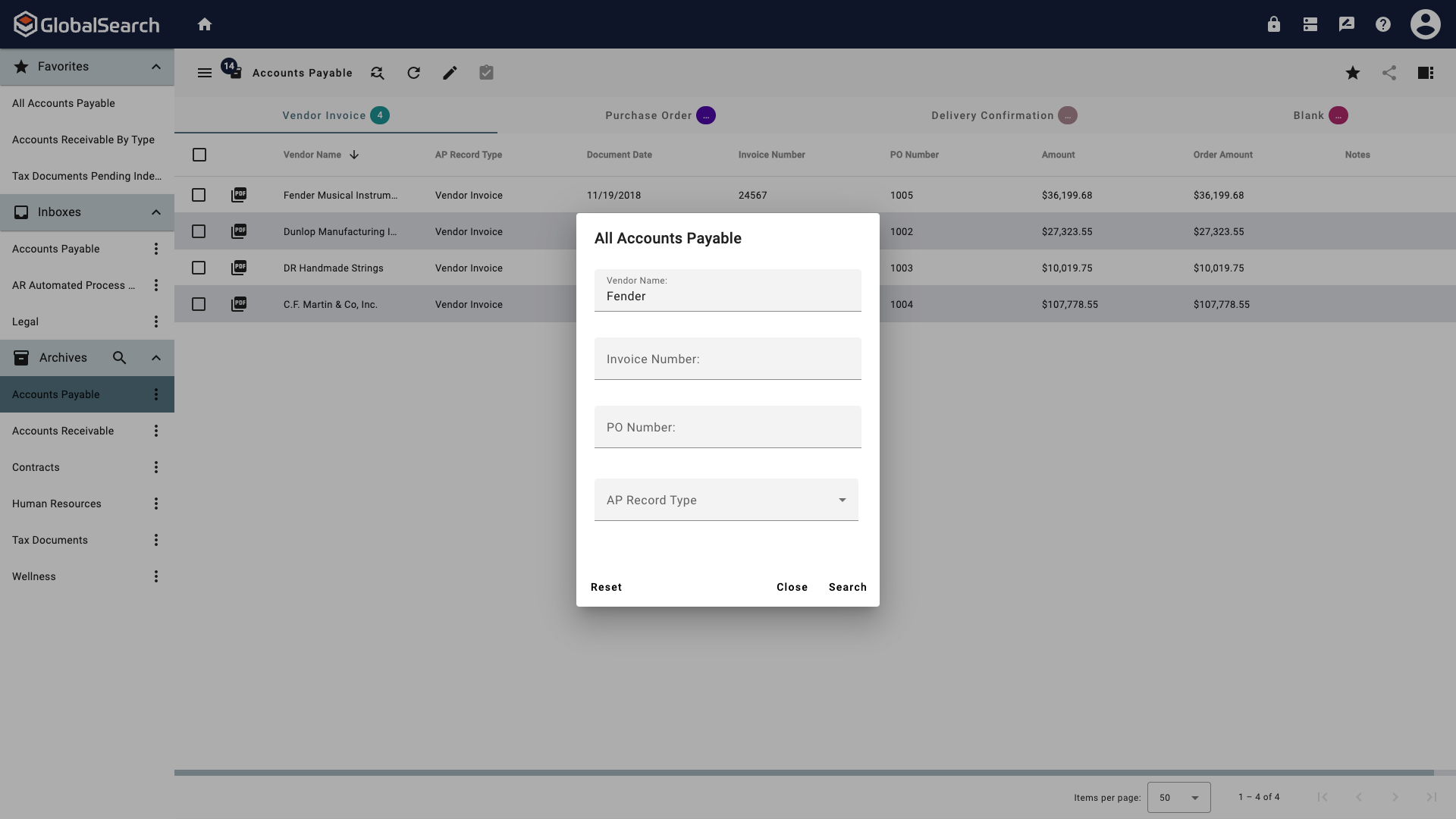Click the checkmark/approve icon in toolbar
The image size is (1456, 819).
pos(486,73)
